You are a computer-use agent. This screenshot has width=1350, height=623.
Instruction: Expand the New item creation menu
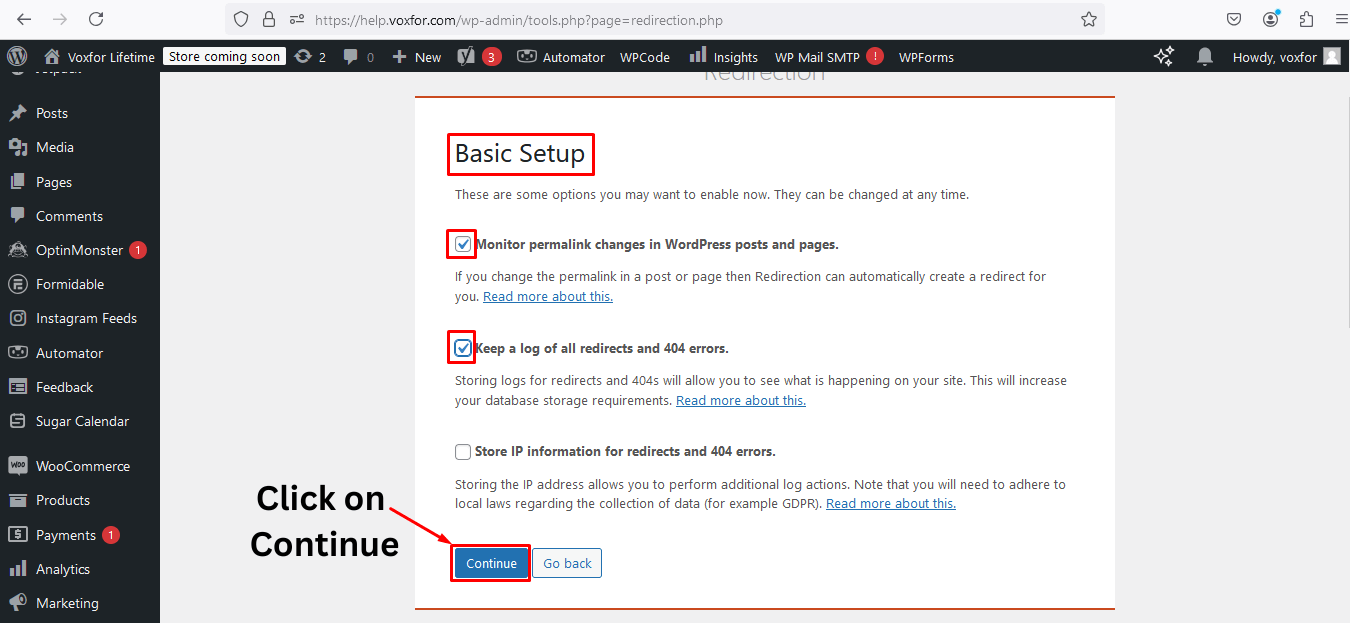click(x=415, y=57)
